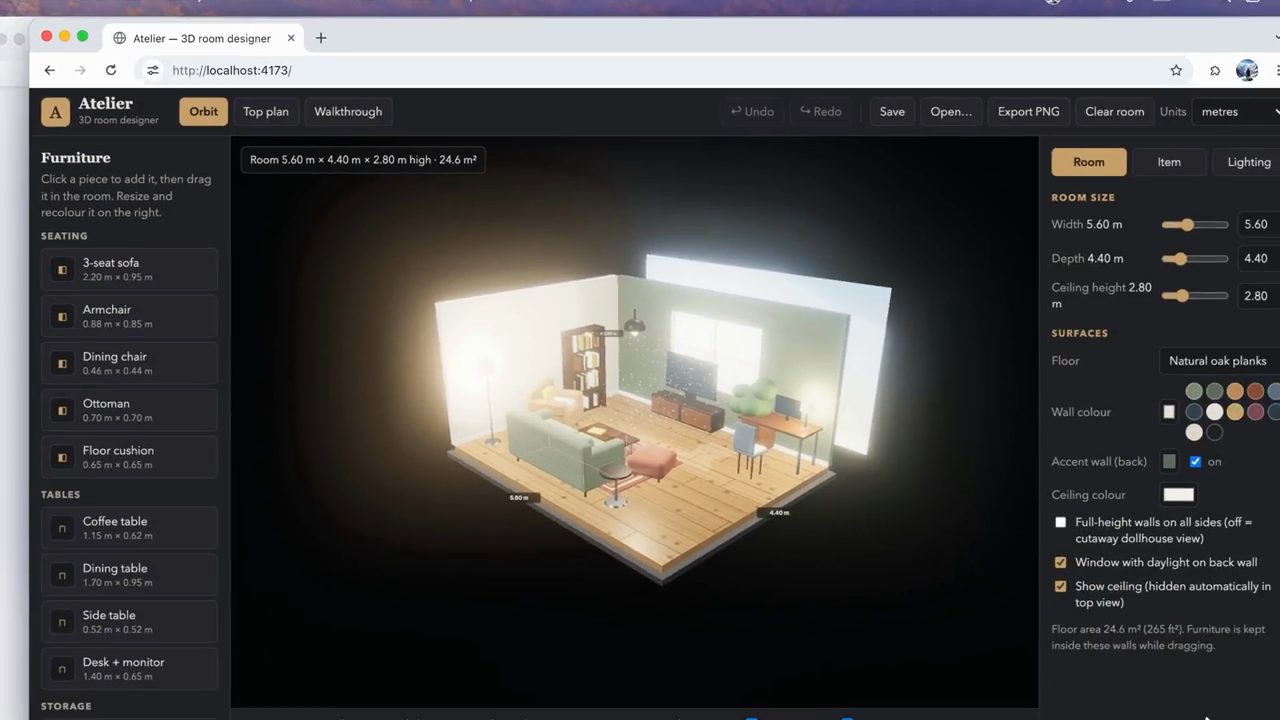1280x720 pixels.
Task: Open the Units metres dropdown
Action: tap(1236, 112)
